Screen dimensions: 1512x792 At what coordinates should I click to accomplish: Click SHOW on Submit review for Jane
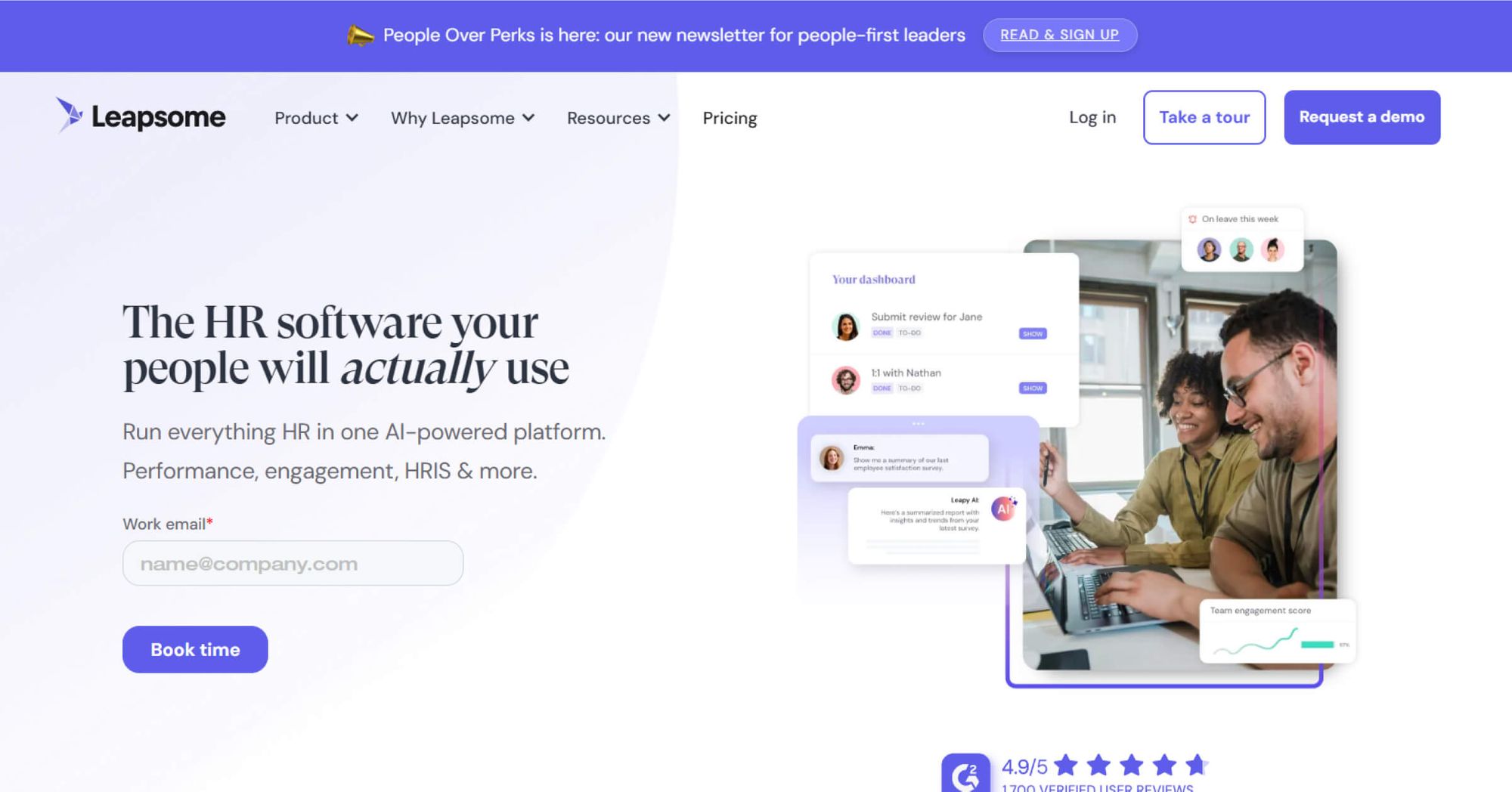click(x=1033, y=333)
